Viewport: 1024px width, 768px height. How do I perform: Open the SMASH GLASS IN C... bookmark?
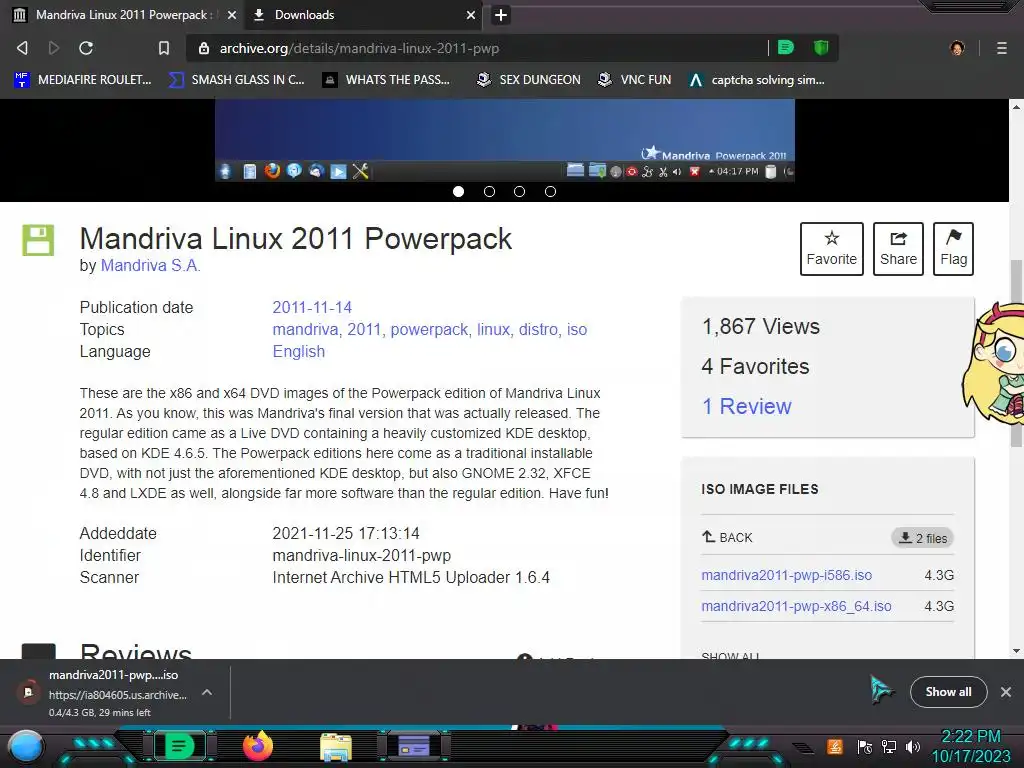(x=237, y=80)
